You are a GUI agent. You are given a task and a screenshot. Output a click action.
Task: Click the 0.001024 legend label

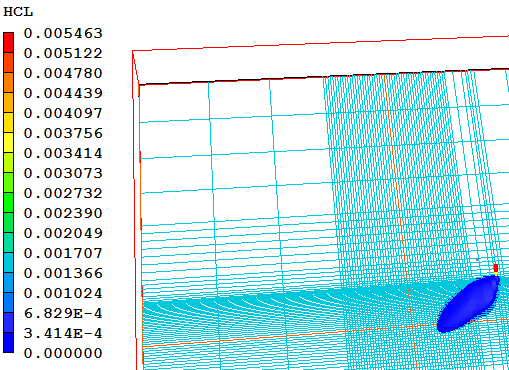coord(63,293)
